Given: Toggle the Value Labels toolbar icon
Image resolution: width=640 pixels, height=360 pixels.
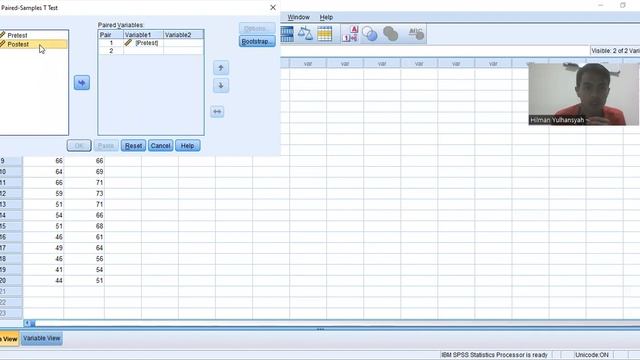Looking at the screenshot, I should point(350,34).
